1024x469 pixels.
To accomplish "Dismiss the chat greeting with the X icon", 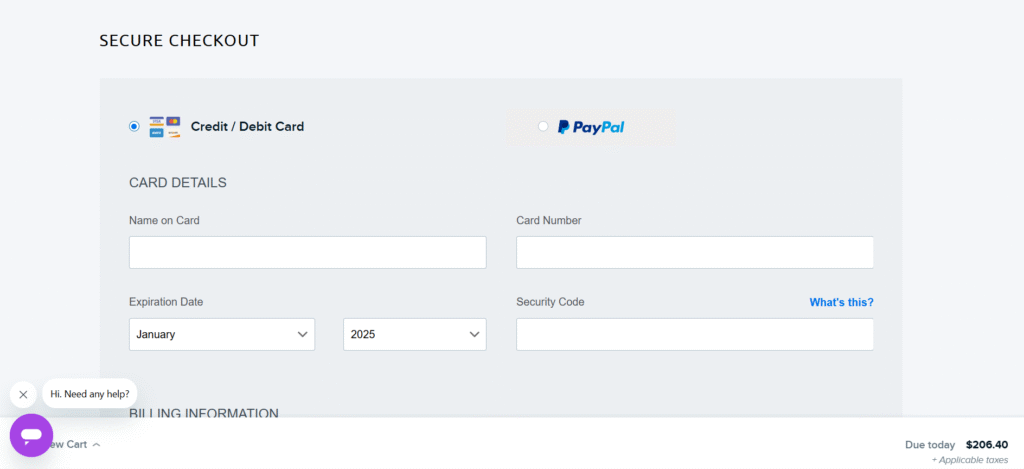I will [23, 394].
